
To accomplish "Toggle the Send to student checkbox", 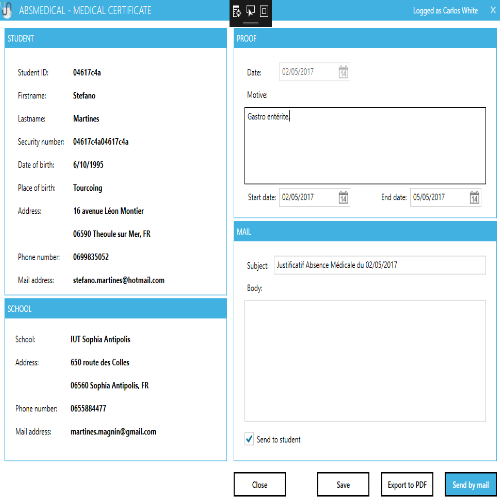I will pos(249,439).
